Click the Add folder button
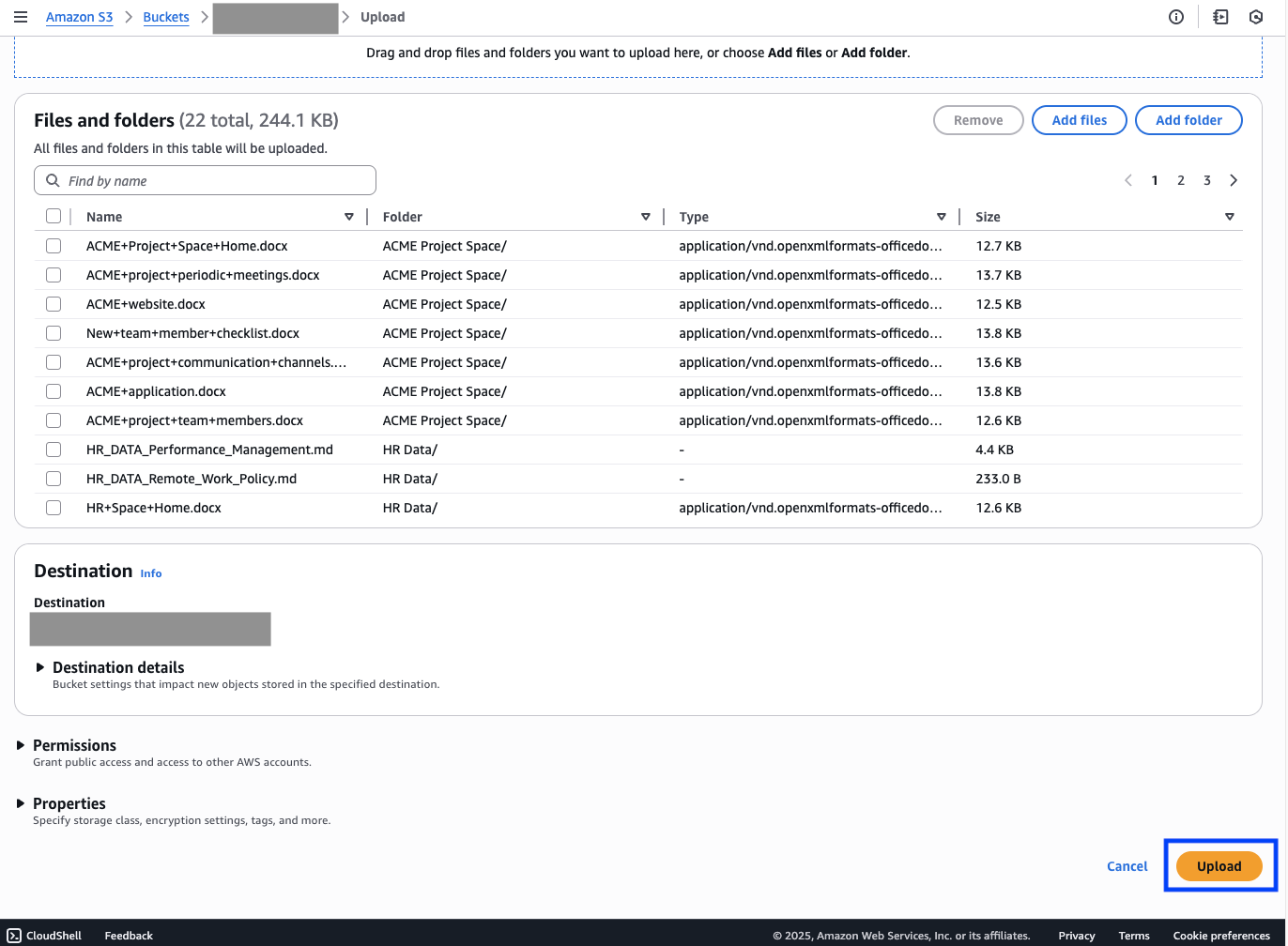The image size is (1288, 946). [1189, 120]
